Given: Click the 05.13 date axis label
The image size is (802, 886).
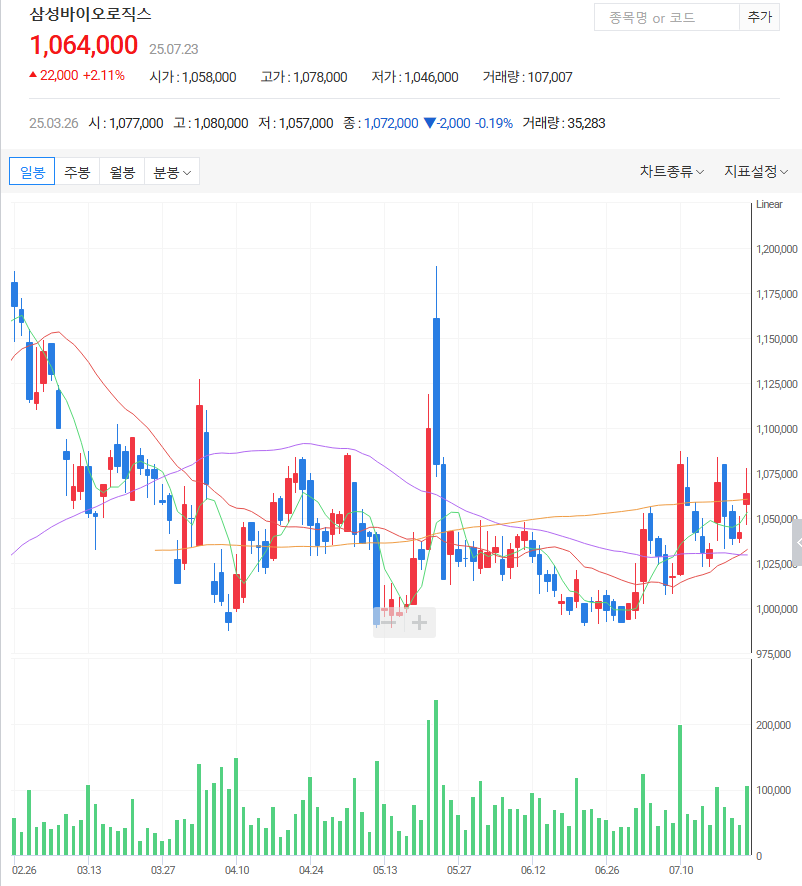Looking at the screenshot, I should click(x=385, y=870).
